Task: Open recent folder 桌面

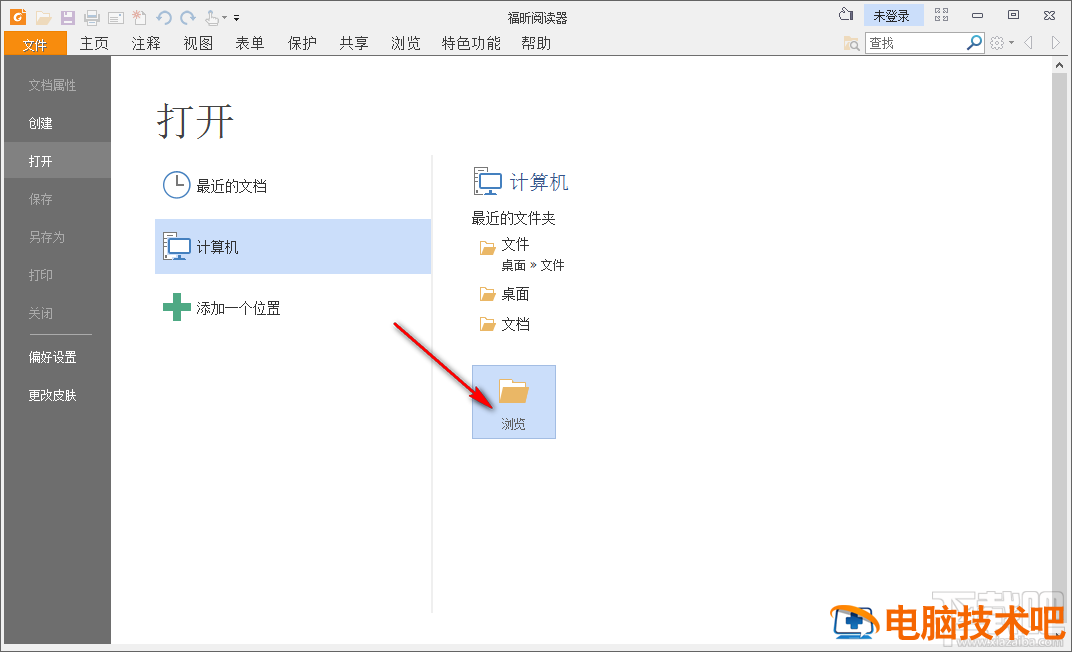Action: pyautogui.click(x=515, y=294)
